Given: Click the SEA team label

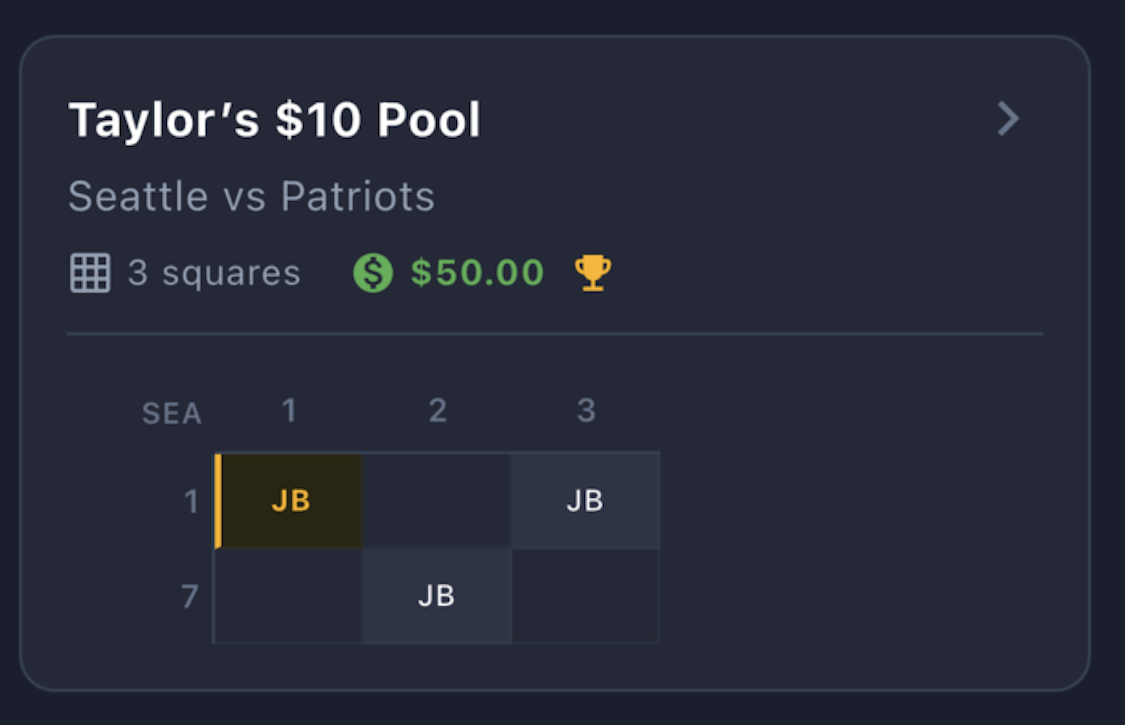Looking at the screenshot, I should coord(172,414).
